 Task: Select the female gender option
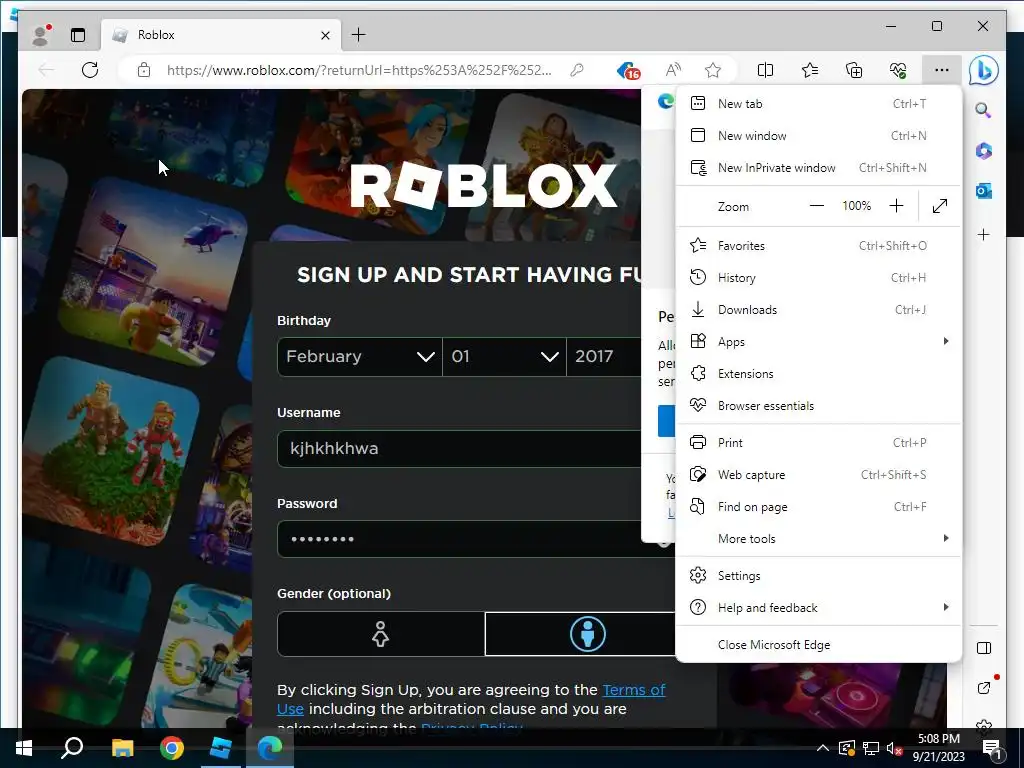click(381, 634)
